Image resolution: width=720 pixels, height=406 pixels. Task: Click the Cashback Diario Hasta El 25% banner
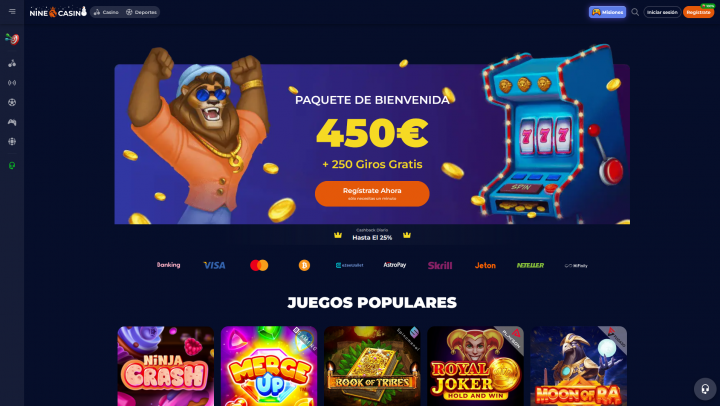point(372,235)
